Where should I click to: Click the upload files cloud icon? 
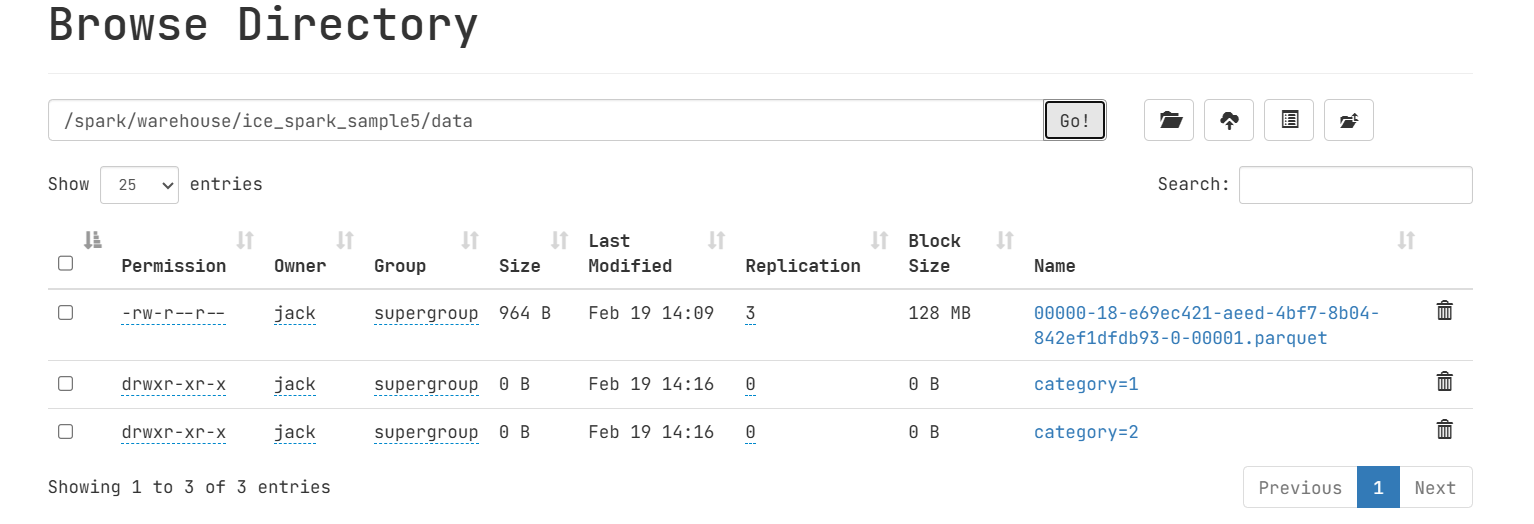[1229, 120]
